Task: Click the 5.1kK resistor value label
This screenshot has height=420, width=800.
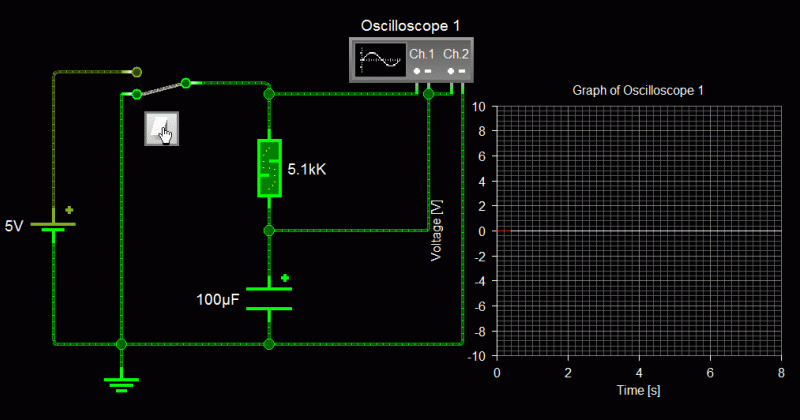Action: (307, 169)
